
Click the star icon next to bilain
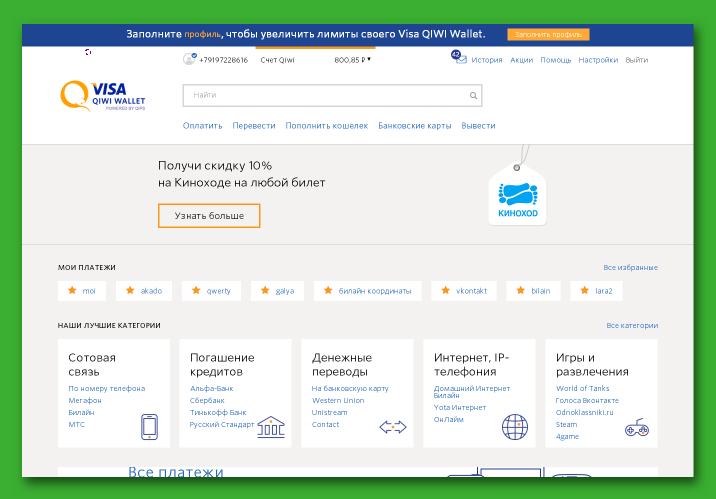521,290
